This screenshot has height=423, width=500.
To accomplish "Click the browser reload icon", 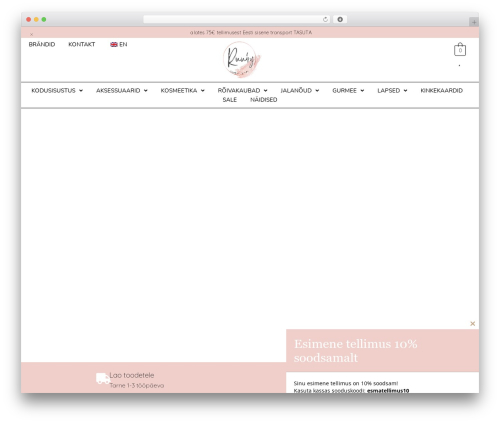I will tap(325, 19).
